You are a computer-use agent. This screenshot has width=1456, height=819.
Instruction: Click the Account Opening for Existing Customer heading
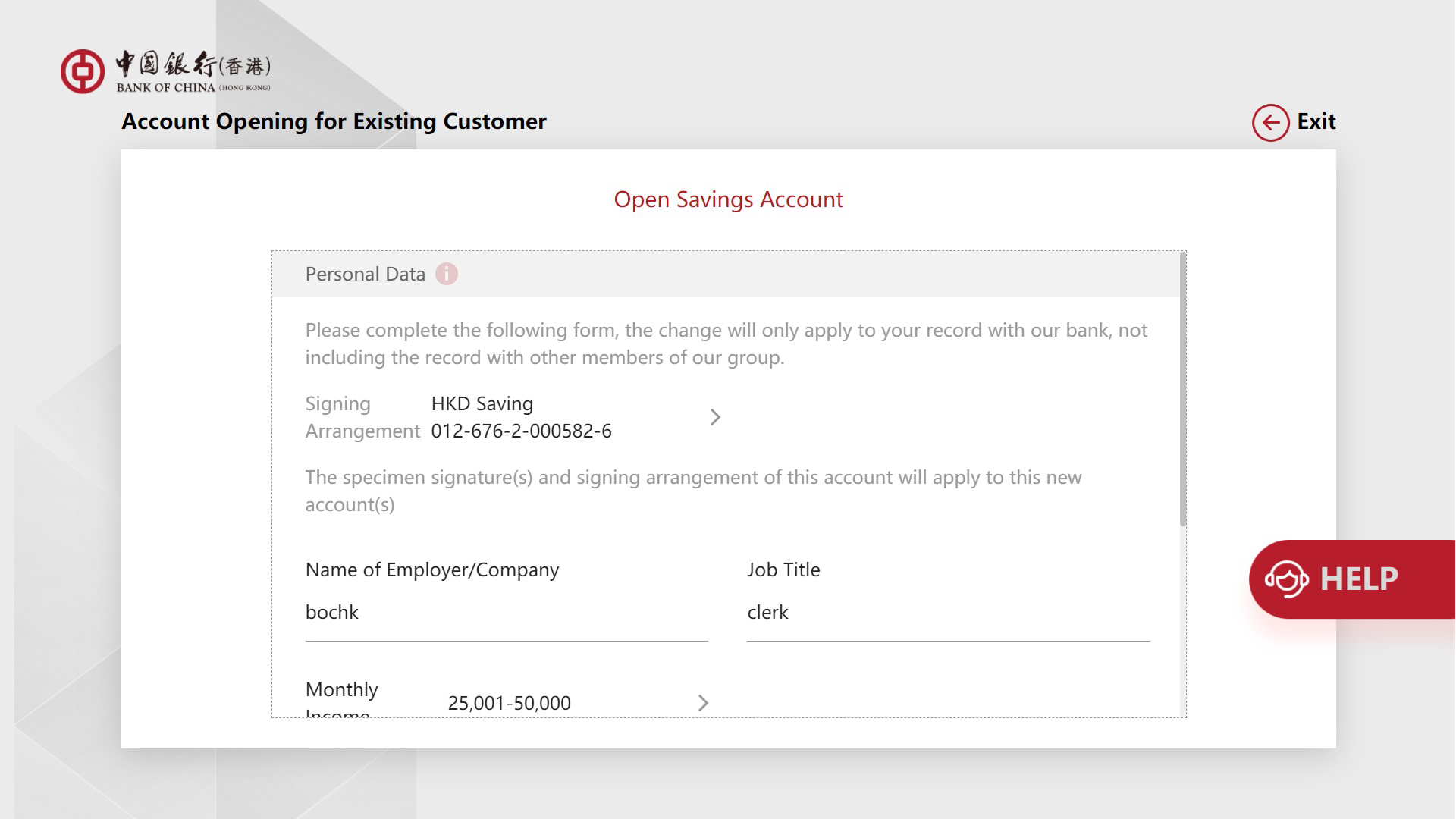[334, 121]
